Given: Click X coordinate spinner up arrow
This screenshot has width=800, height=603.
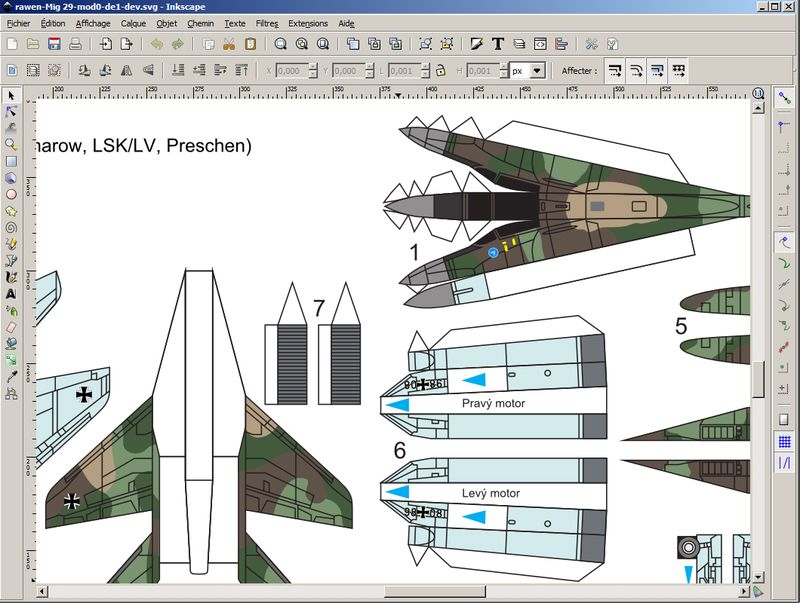Looking at the screenshot, I should (x=313, y=67).
